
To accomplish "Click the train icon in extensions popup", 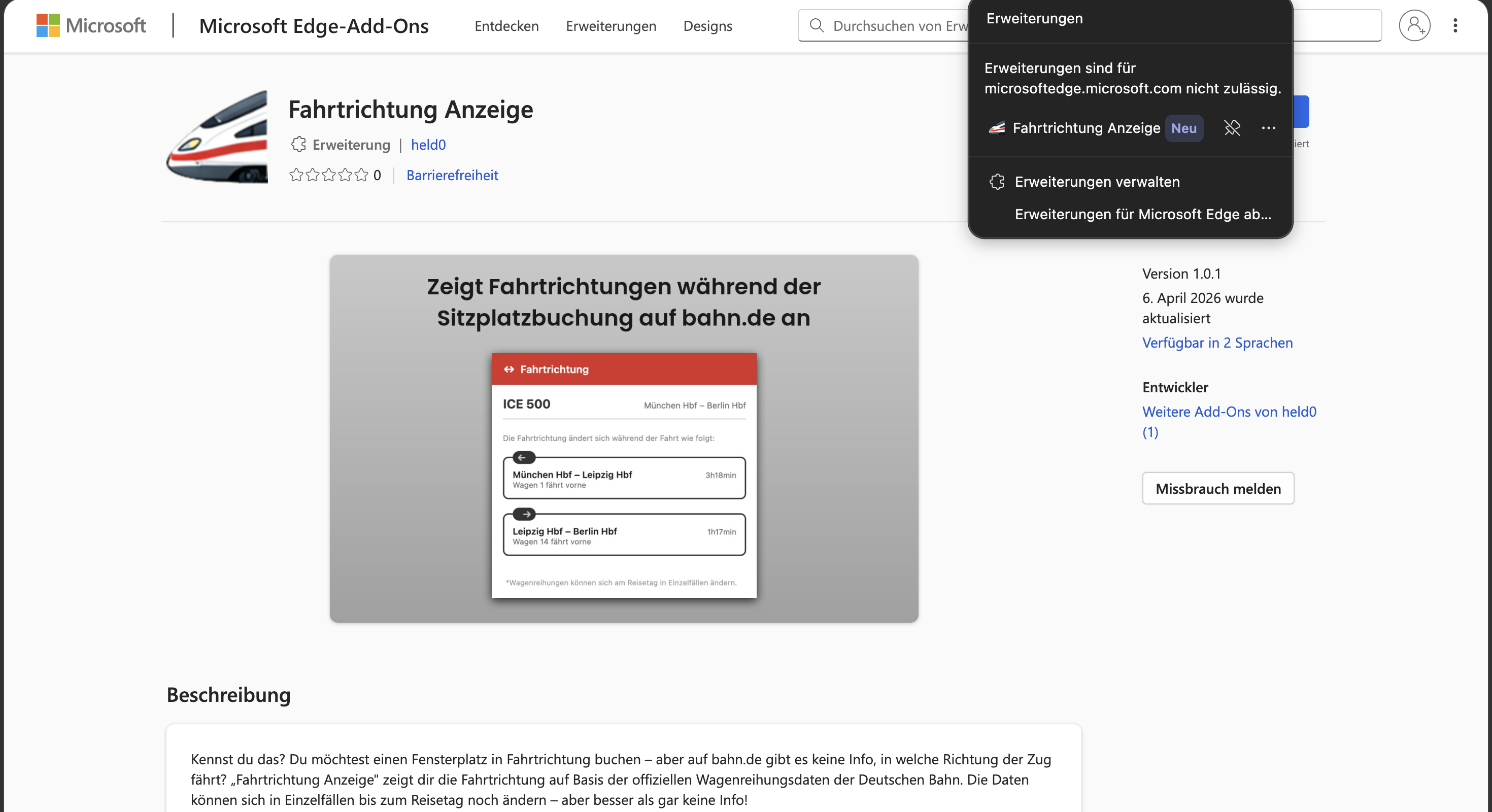I will (997, 128).
